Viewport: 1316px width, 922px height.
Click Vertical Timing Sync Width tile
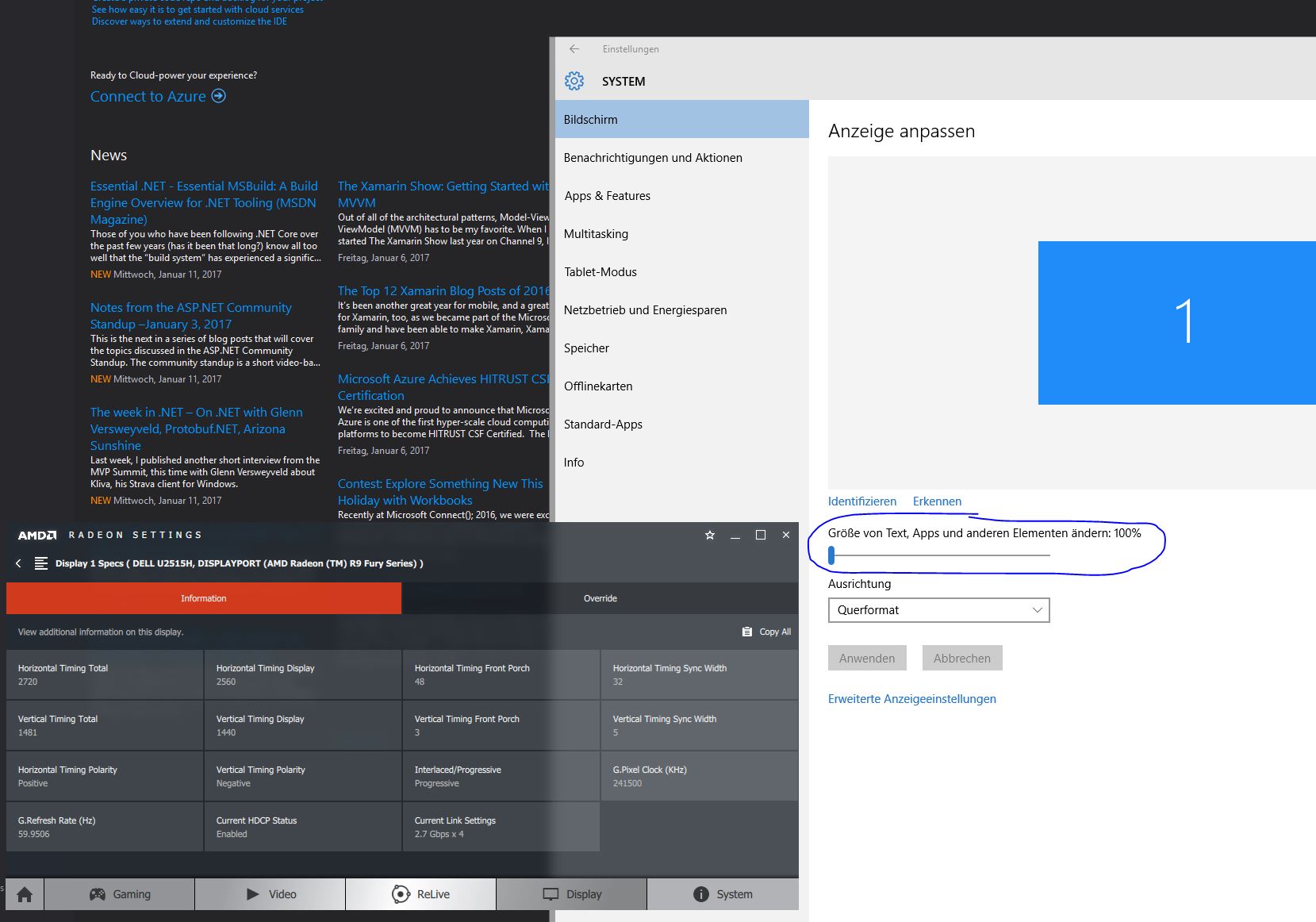[700, 725]
